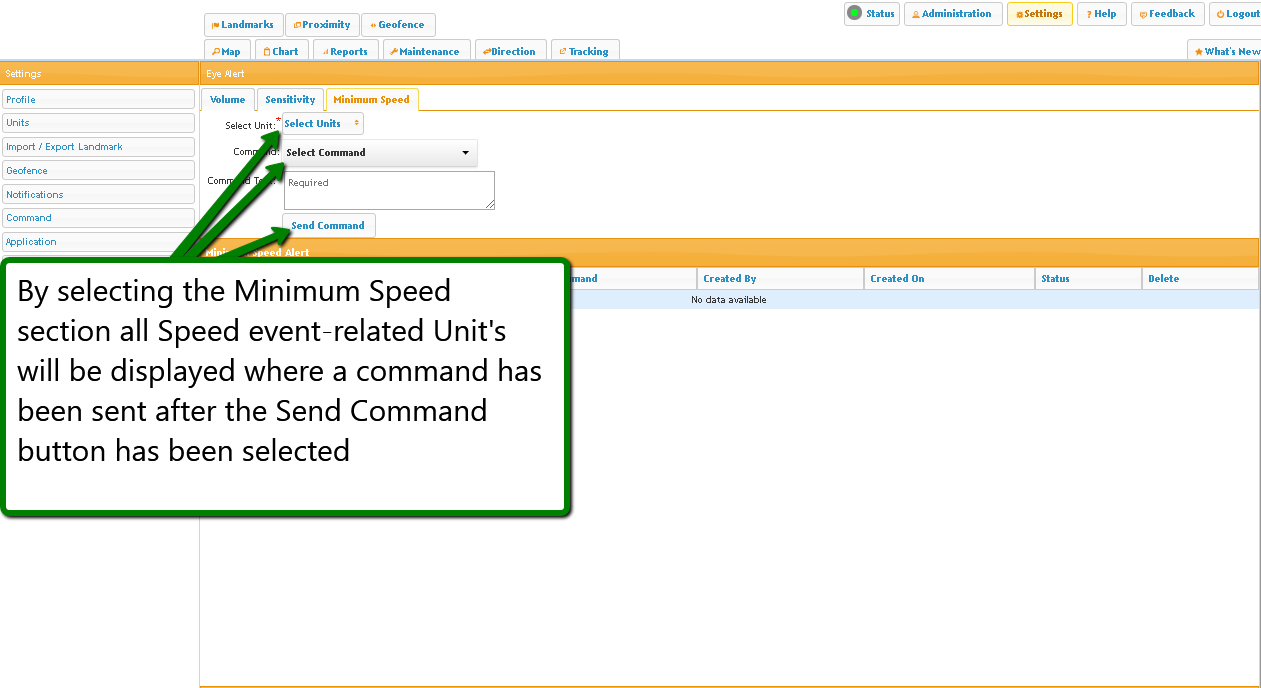Open the What's New star button
The height and width of the screenshot is (688, 1261).
pos(1226,51)
